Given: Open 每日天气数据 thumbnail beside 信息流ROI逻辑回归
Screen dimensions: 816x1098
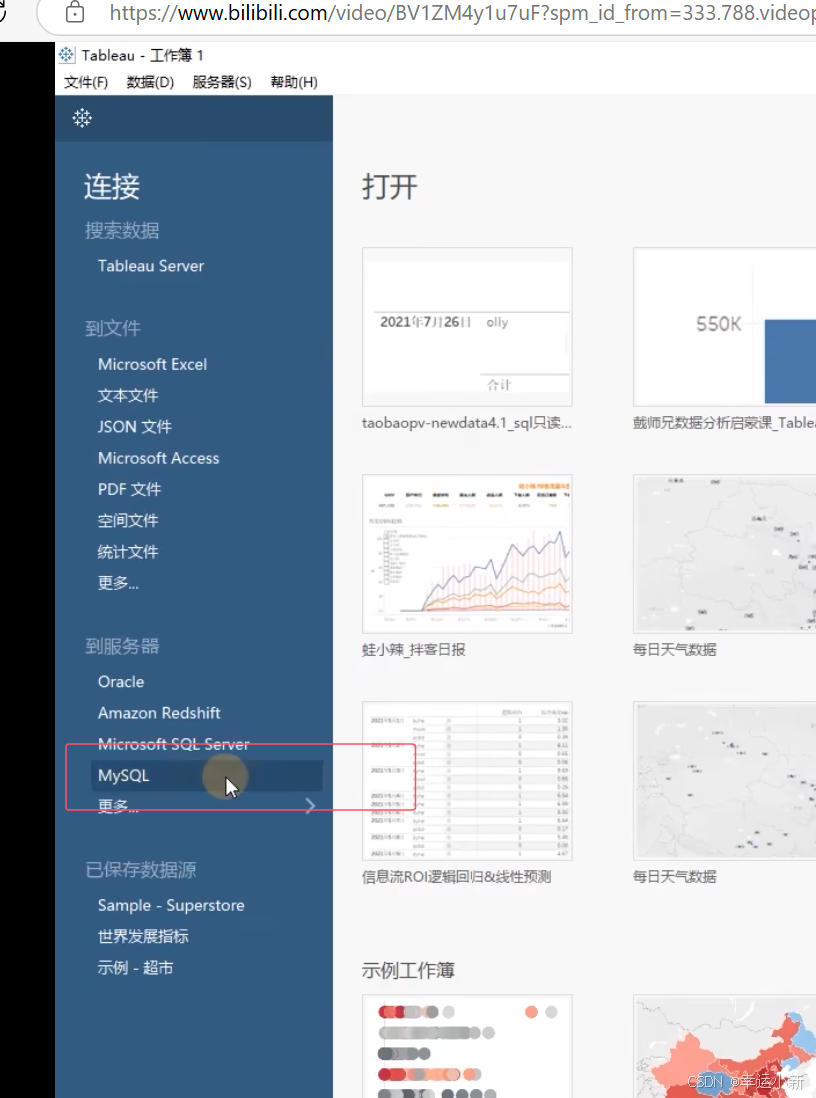Looking at the screenshot, I should (x=724, y=781).
